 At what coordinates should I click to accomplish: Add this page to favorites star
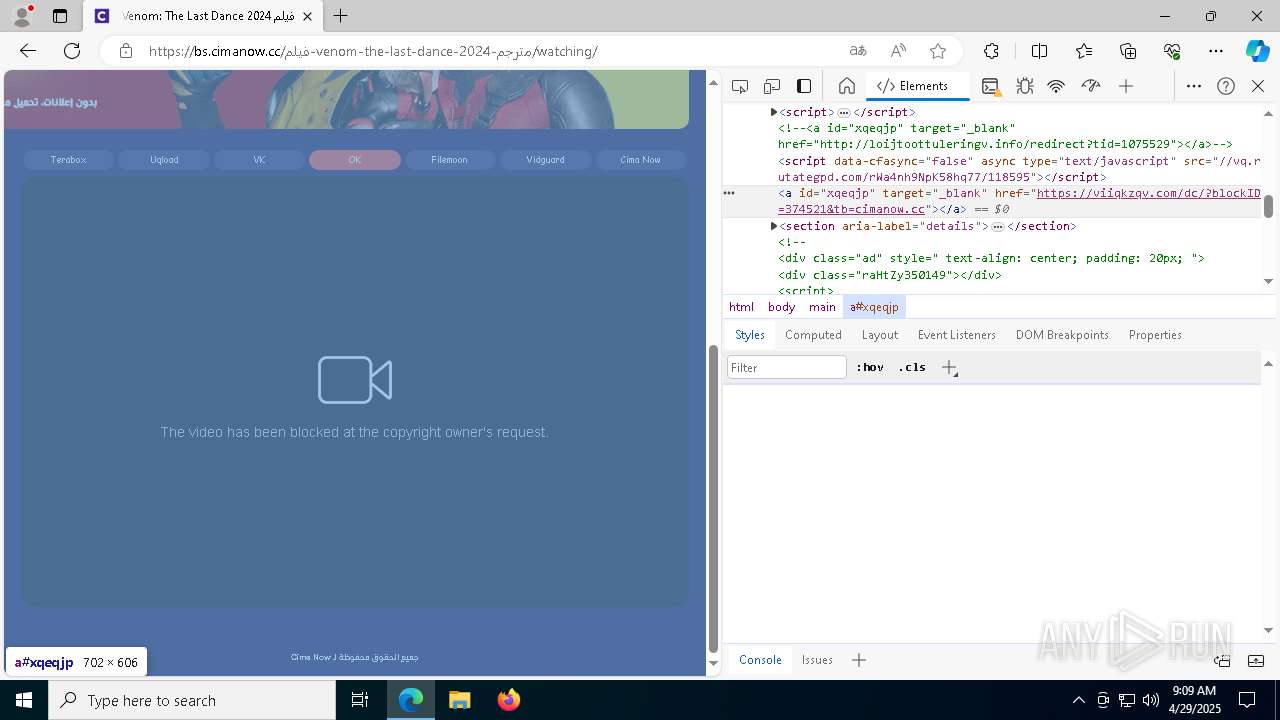[x=938, y=51]
